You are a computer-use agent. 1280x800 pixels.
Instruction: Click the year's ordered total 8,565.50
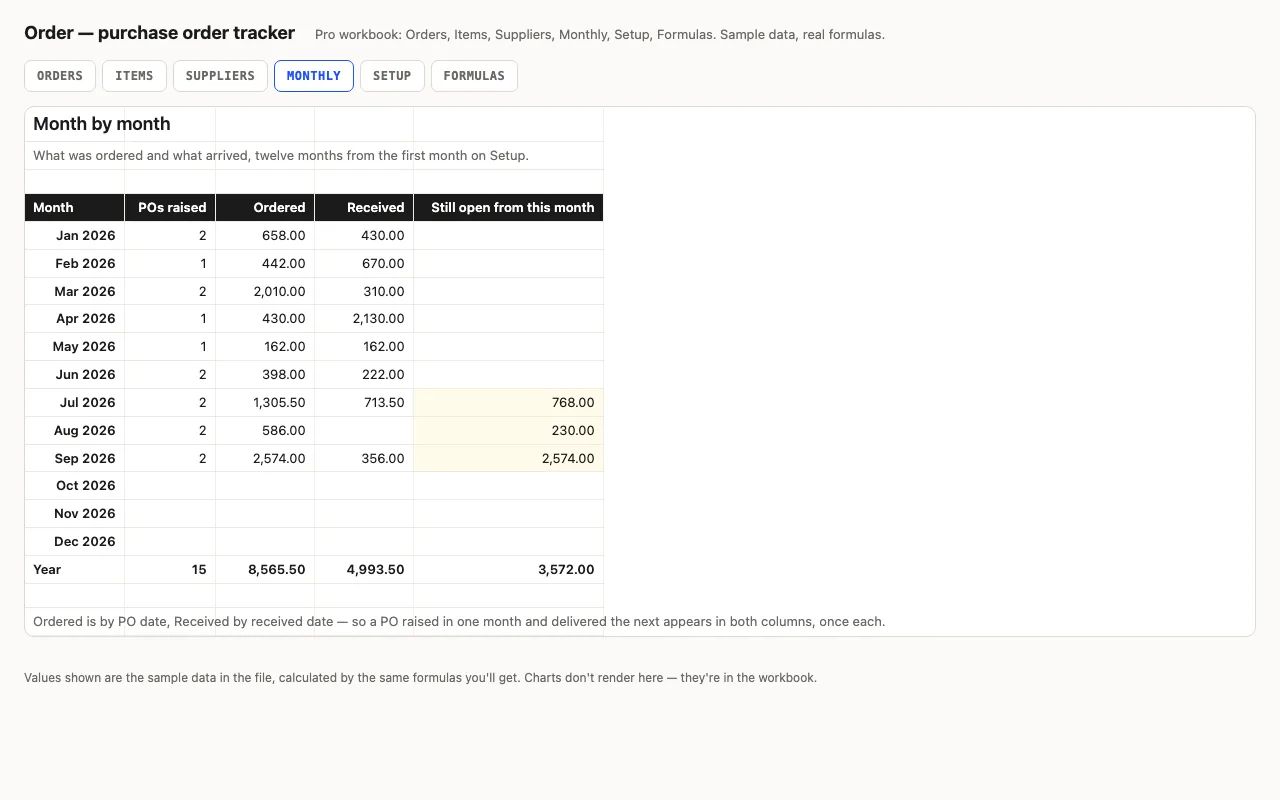(265, 569)
